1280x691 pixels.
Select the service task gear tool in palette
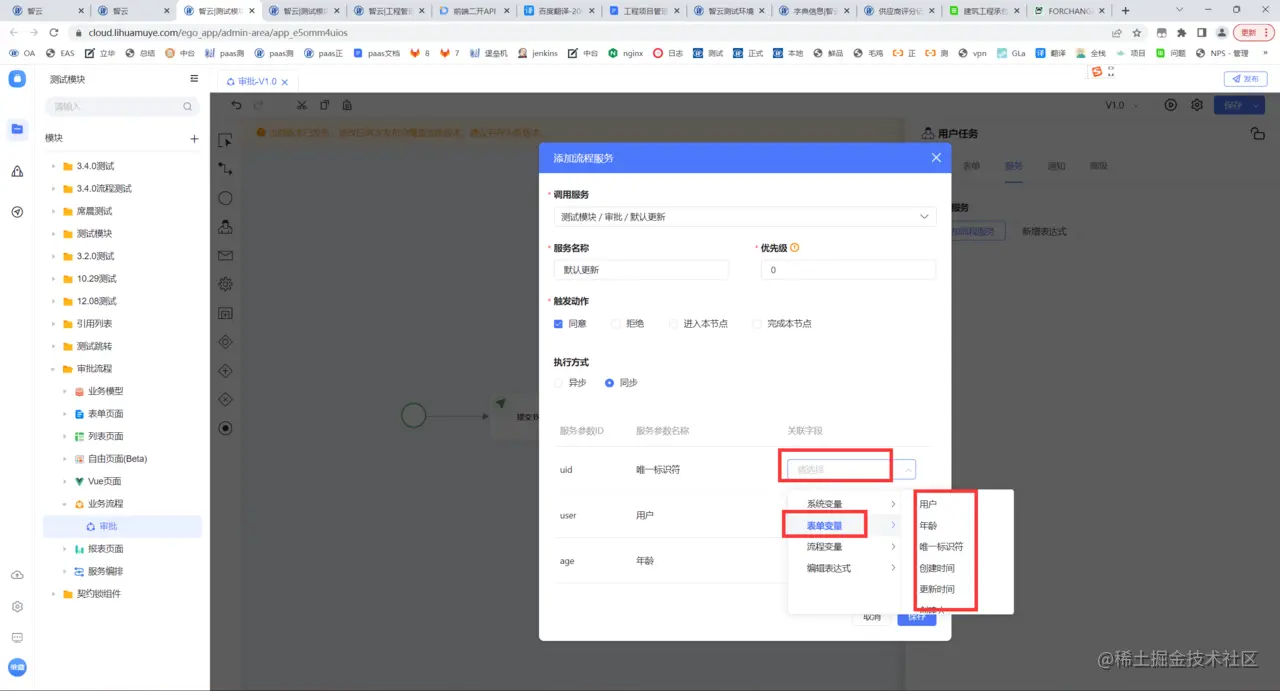[x=225, y=284]
